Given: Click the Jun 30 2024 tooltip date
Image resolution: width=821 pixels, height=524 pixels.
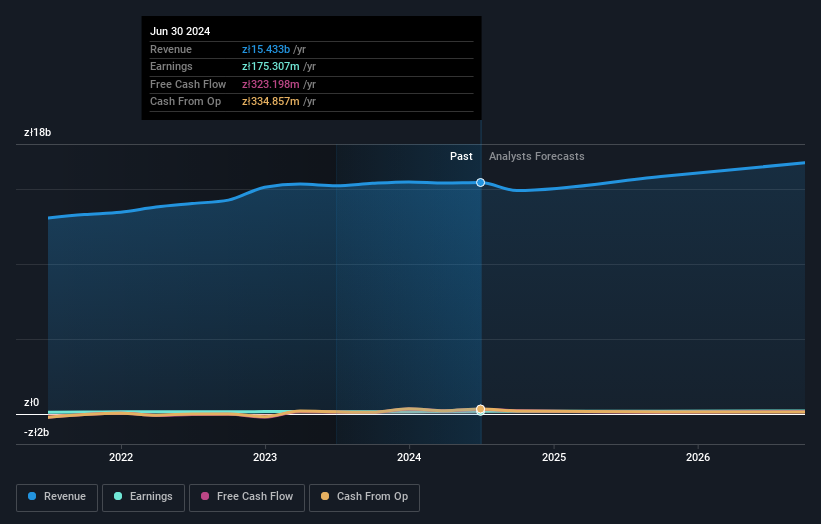Looking at the screenshot, I should pos(180,31).
